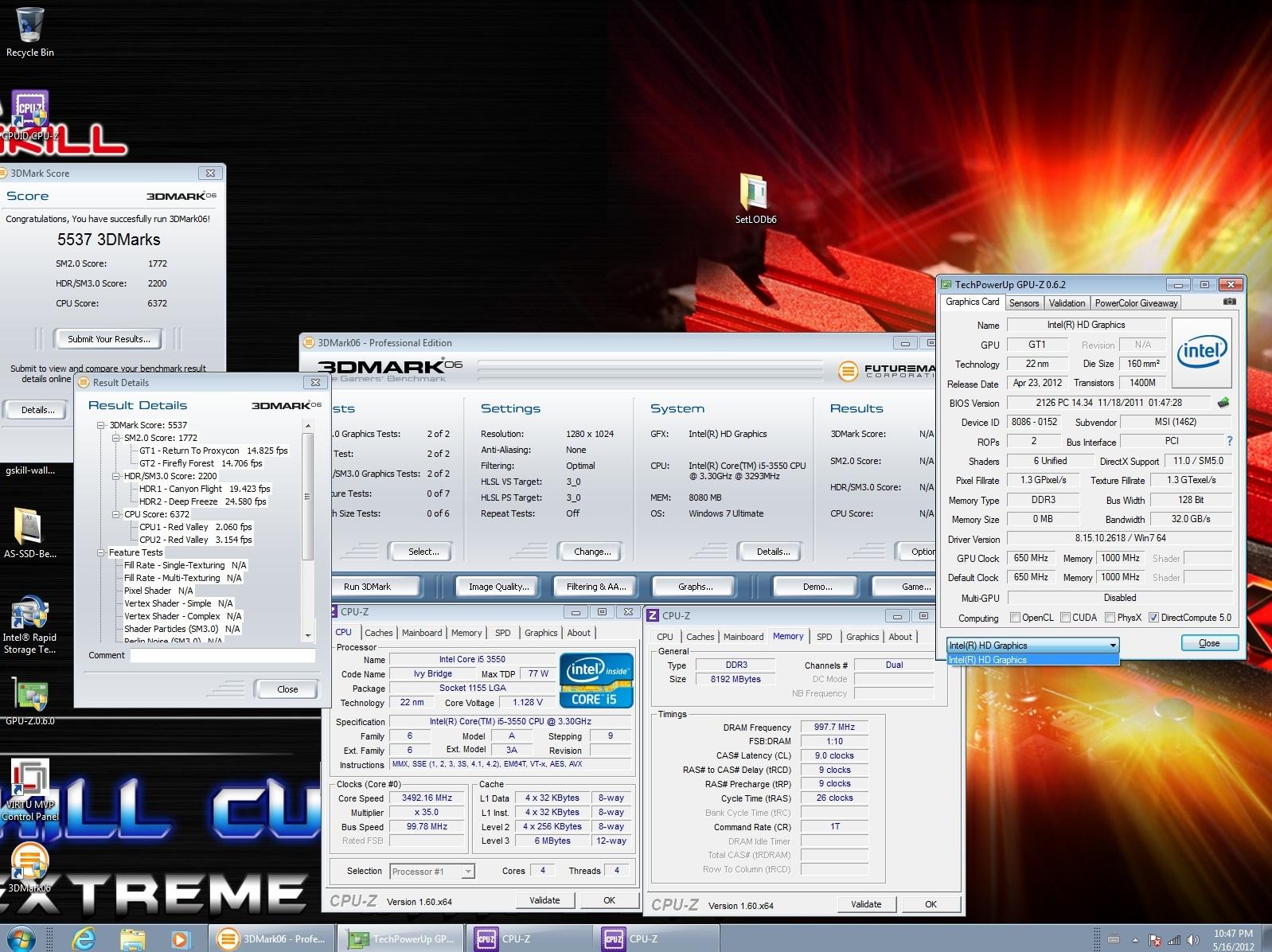Enable the PhysX checkbox in GPU-Z

pos(1110,618)
